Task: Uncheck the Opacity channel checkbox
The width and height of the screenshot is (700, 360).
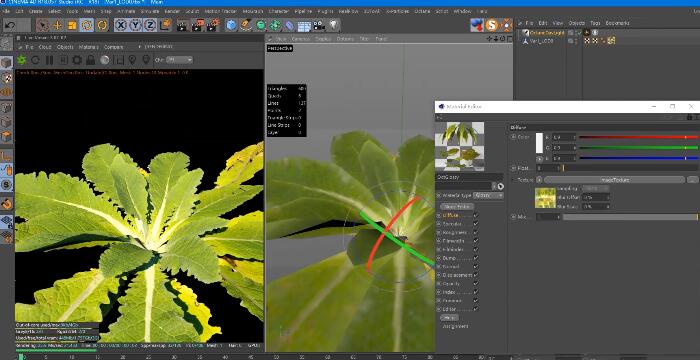Action: (475, 284)
